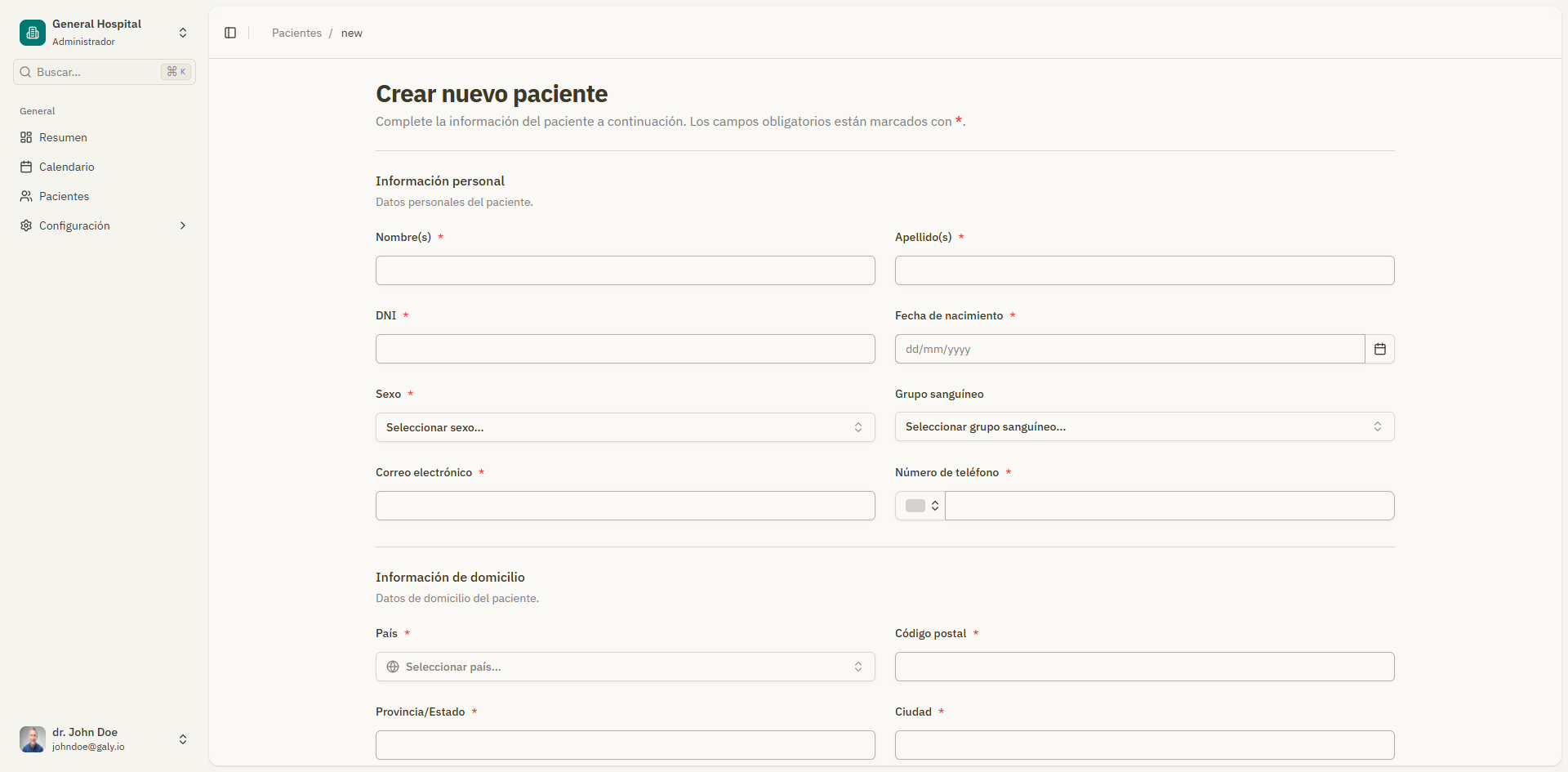Collapse the sidebar with the panel toggle icon

coord(229,33)
